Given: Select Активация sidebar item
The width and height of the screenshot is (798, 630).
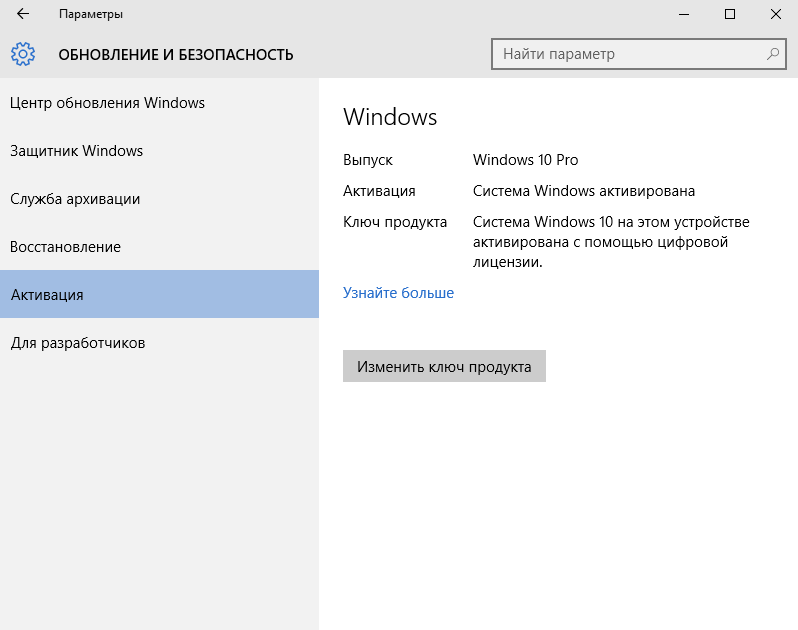Looking at the screenshot, I should pos(159,294).
